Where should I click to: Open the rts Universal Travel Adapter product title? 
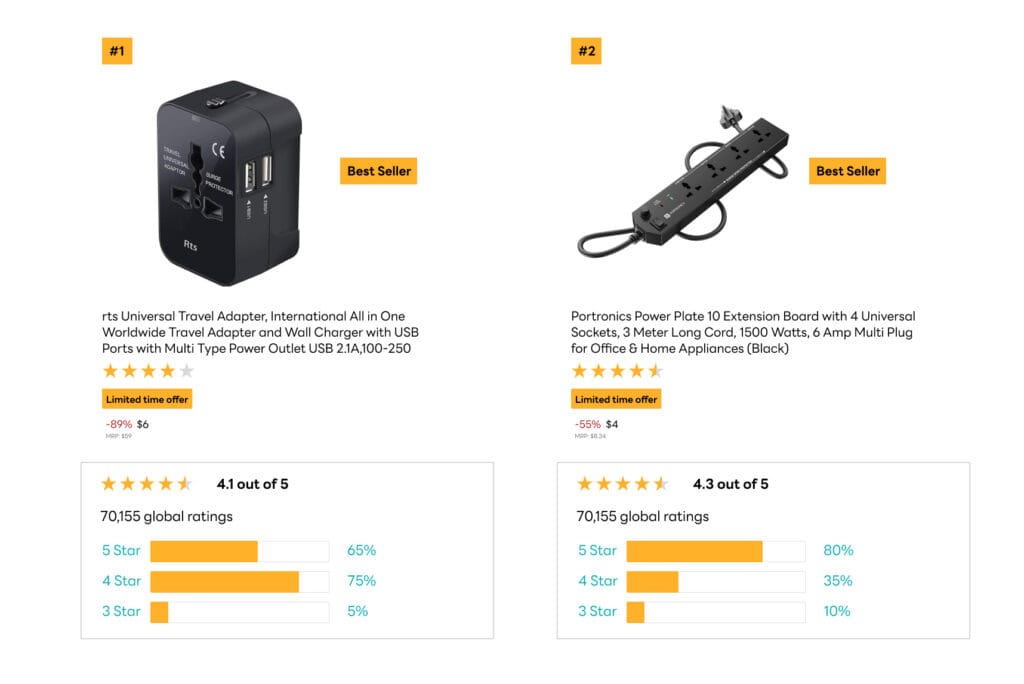click(x=259, y=332)
